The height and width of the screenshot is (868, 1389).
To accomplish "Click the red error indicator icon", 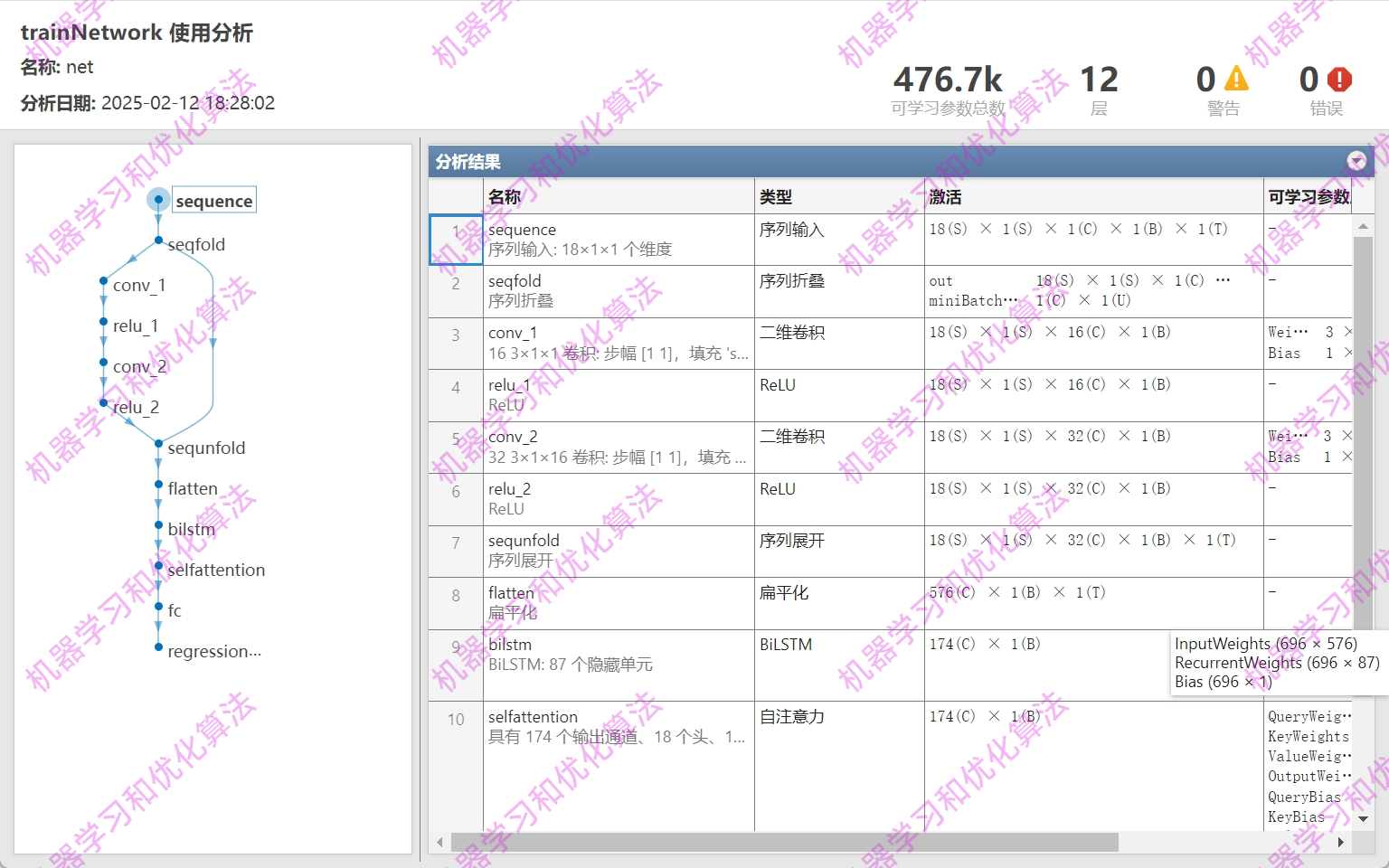I will pos(1339,80).
